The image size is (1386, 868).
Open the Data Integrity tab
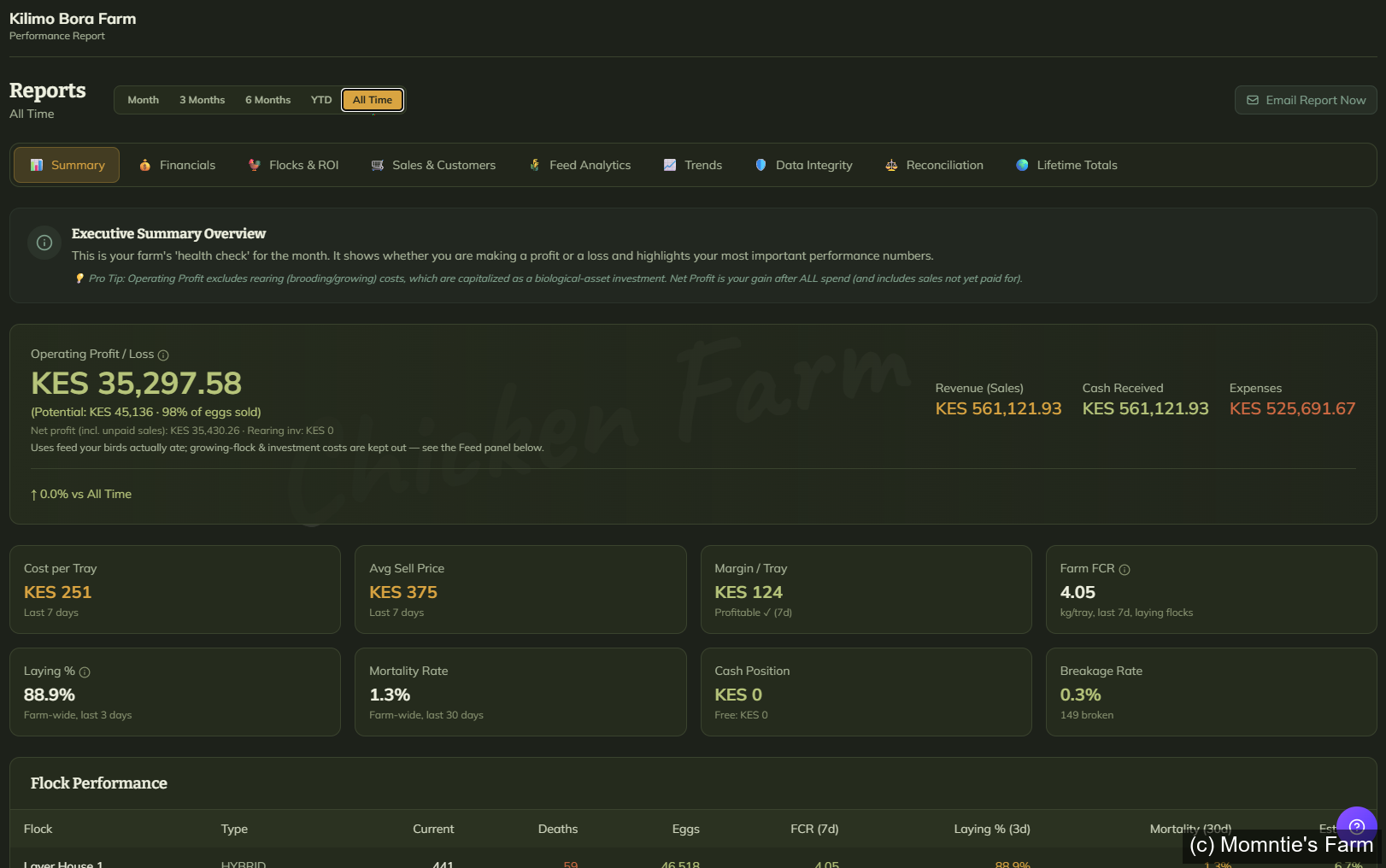(x=804, y=165)
